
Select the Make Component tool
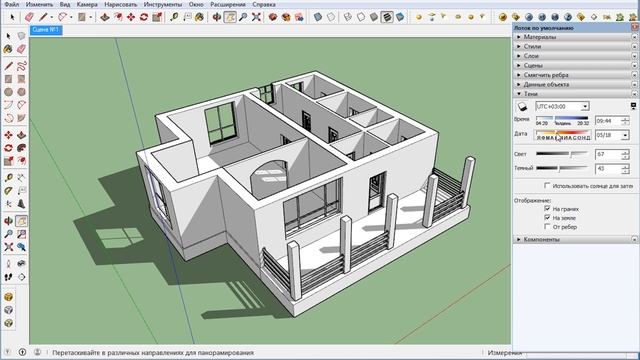pos(22,36)
